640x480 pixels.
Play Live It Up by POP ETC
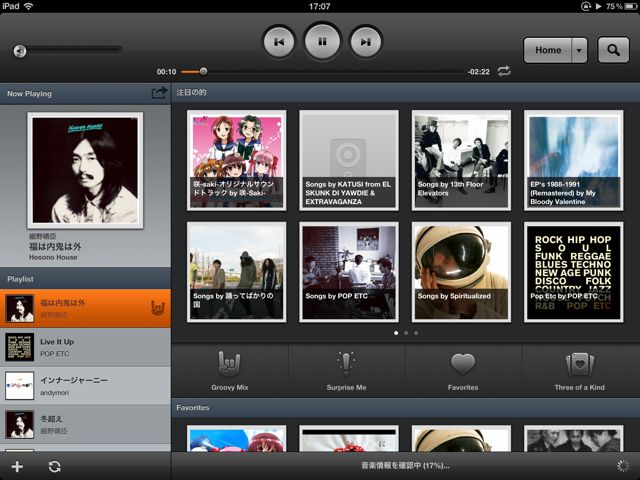pyautogui.click(x=85, y=347)
